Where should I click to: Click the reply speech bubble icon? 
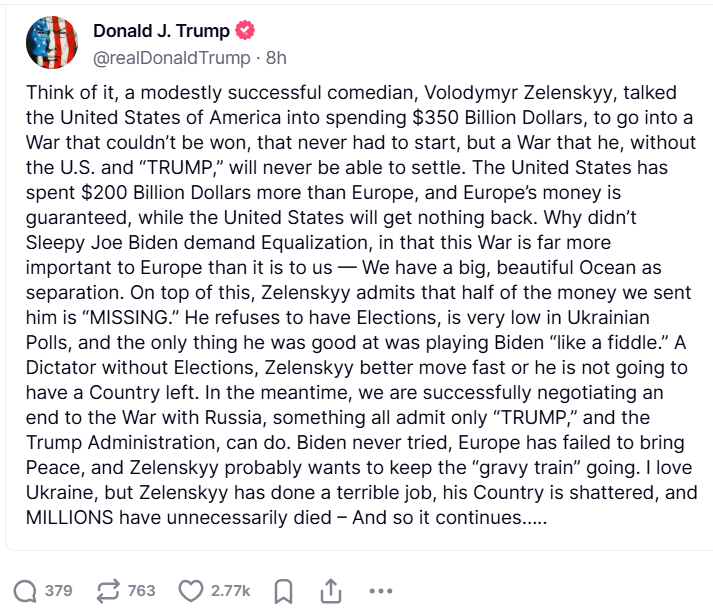[x=27, y=591]
